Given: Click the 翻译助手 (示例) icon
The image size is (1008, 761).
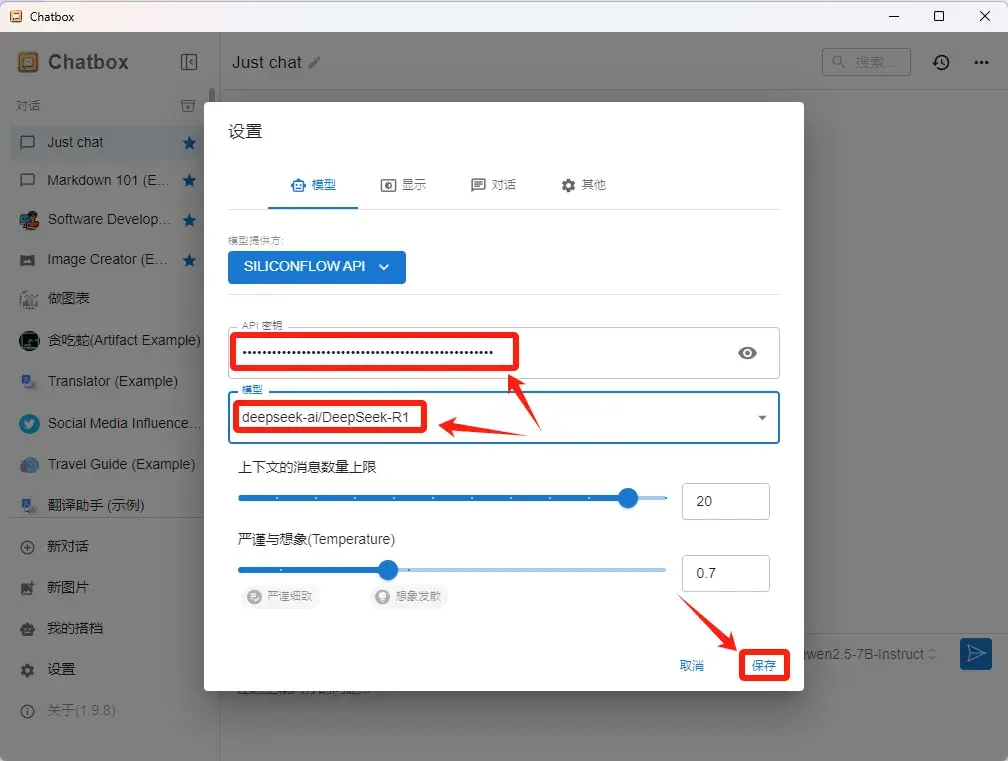Looking at the screenshot, I should [29, 505].
